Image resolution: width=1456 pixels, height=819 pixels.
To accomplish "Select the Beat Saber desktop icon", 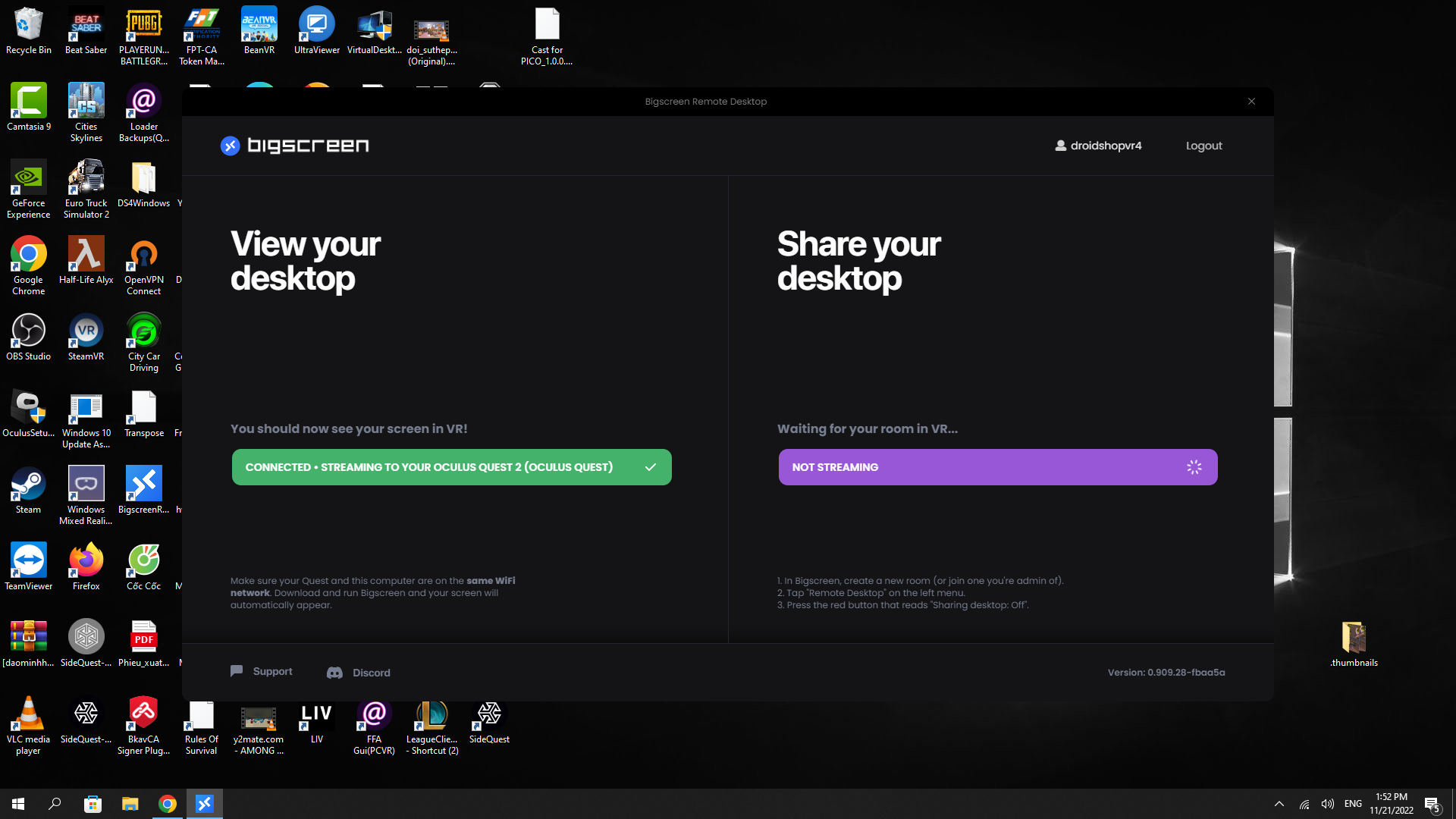I will tap(86, 32).
